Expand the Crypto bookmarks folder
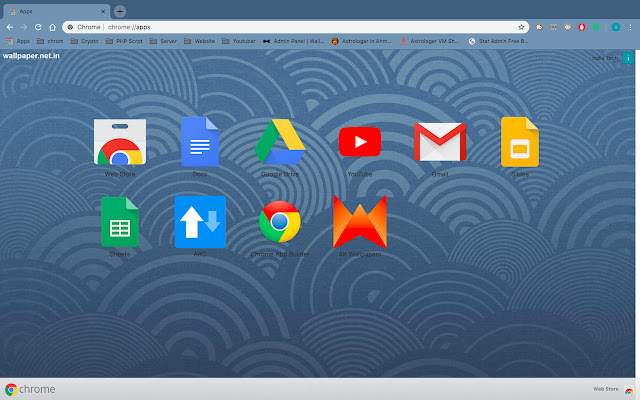This screenshot has width=640, height=400. (84, 41)
